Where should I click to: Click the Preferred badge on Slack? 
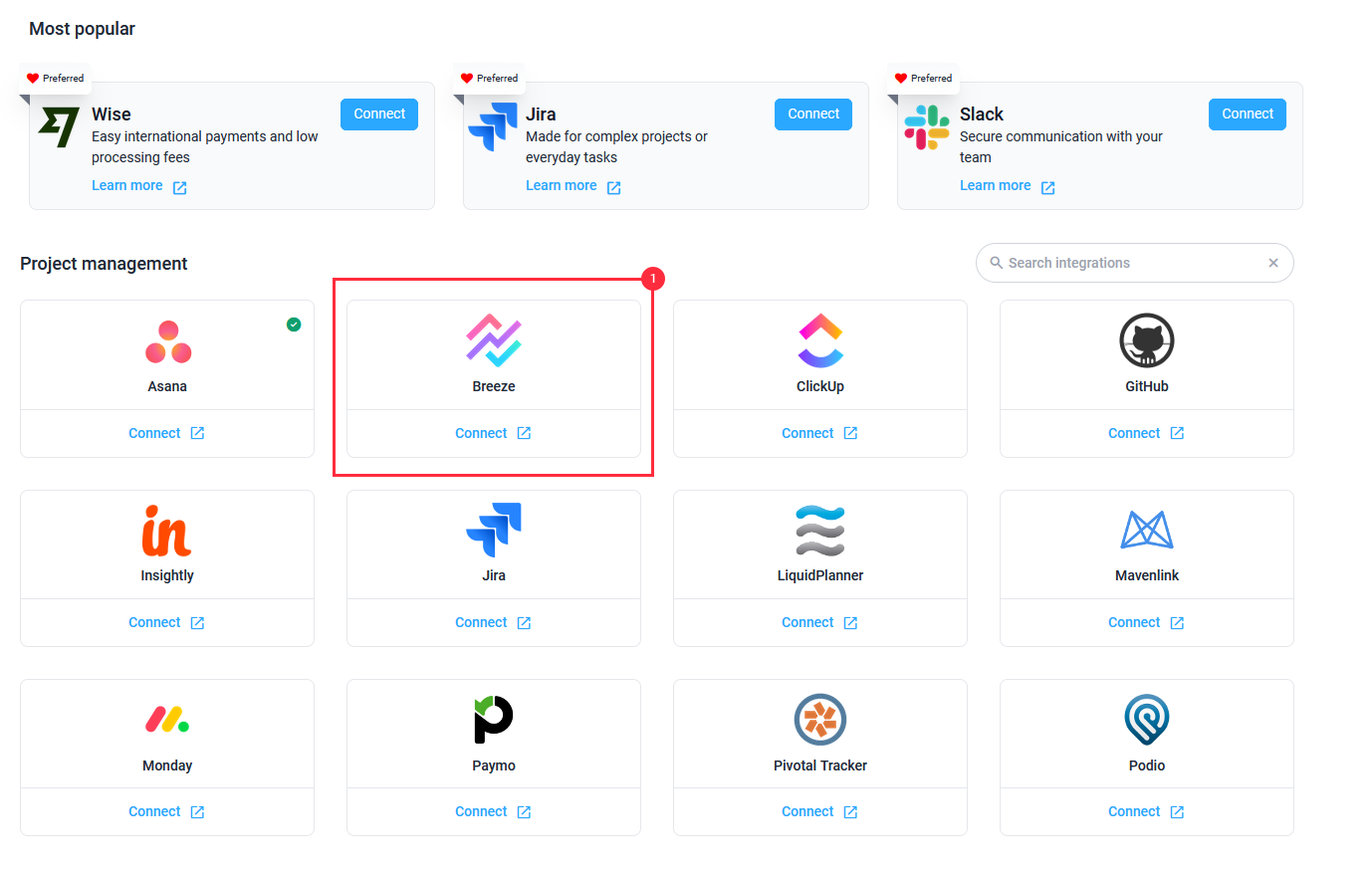click(x=924, y=78)
